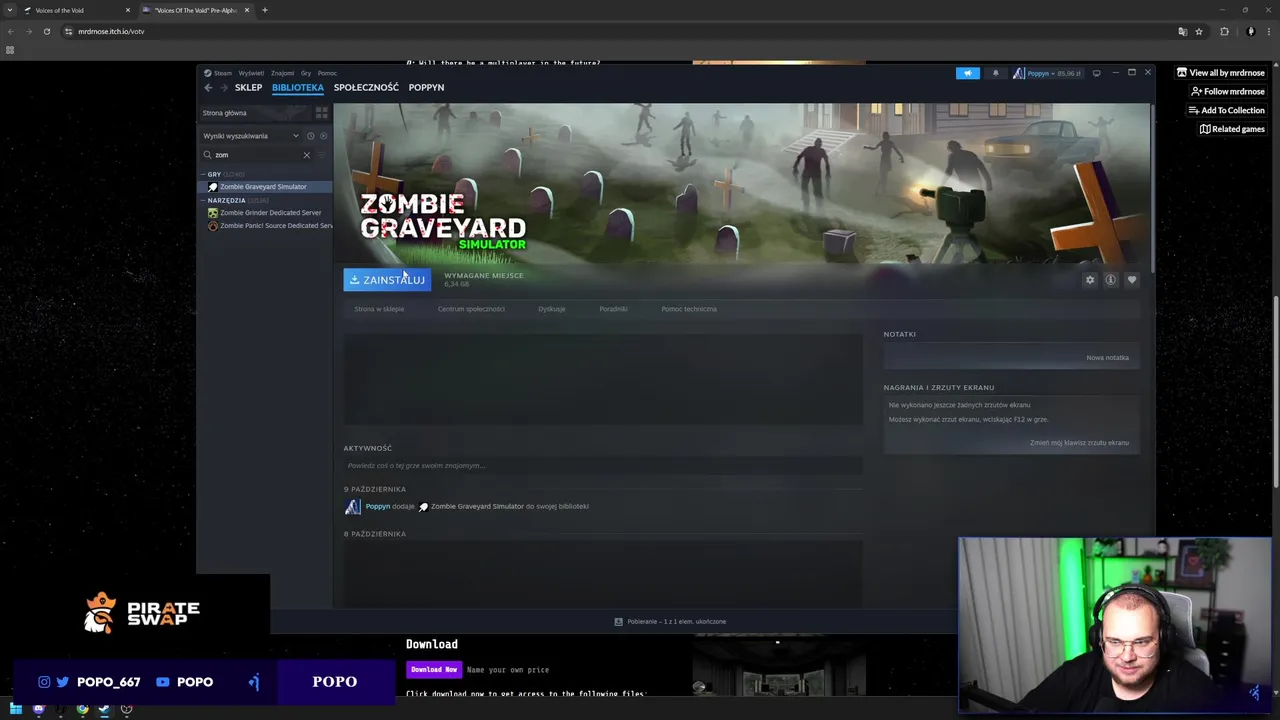Open the Pomoc menu
Viewport: 1280px width, 720px height.
(327, 73)
